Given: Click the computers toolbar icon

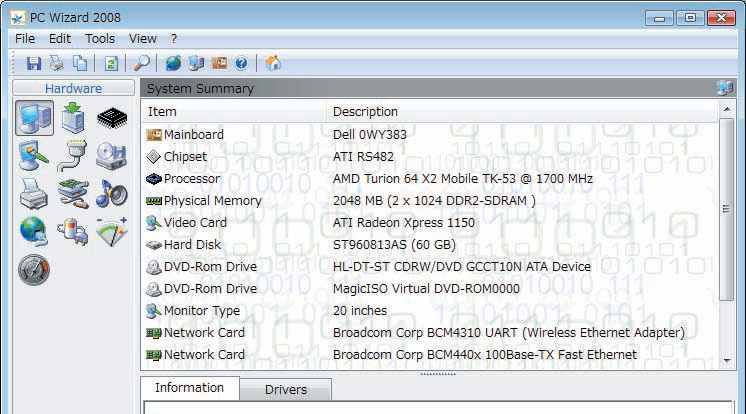Looking at the screenshot, I should coord(196,63).
